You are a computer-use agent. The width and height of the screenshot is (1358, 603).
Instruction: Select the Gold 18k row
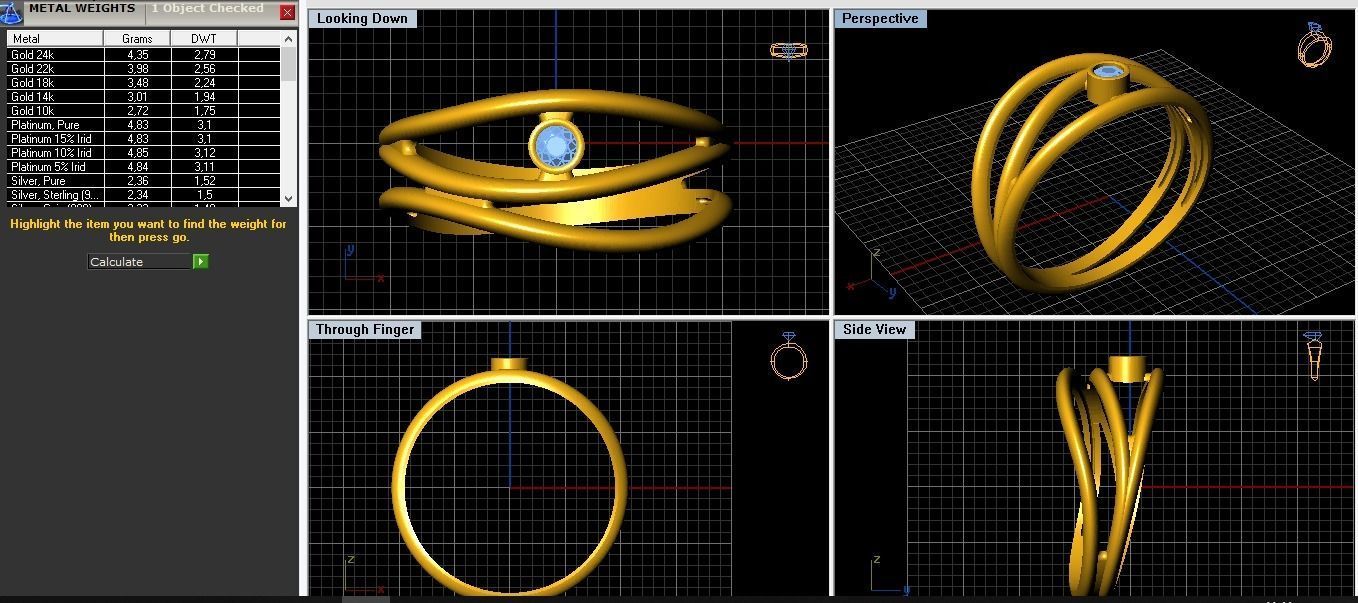coord(144,83)
